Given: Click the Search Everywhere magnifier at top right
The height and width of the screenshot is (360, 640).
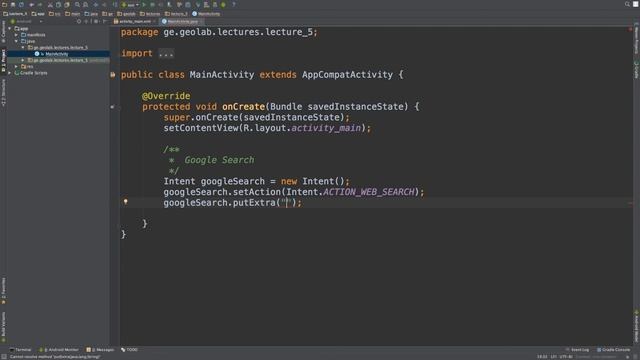Looking at the screenshot, I should coord(627,4).
